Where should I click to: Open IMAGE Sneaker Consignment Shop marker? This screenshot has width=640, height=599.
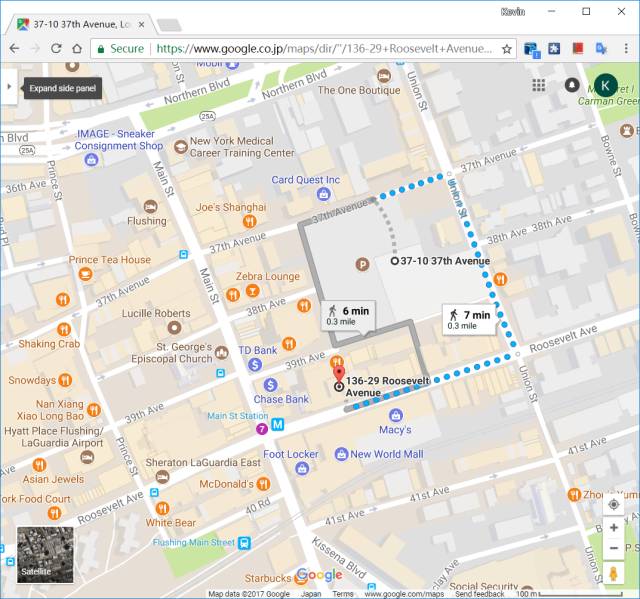tap(91, 160)
